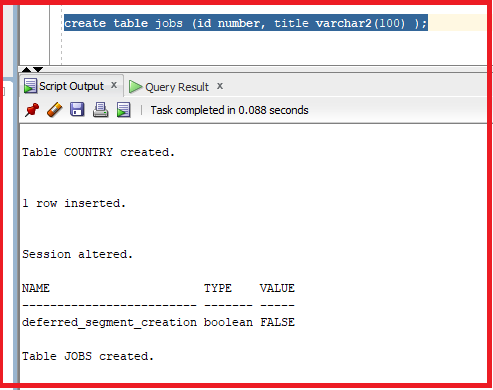Select the deferred_segment_creation parameter name

pos(109,322)
